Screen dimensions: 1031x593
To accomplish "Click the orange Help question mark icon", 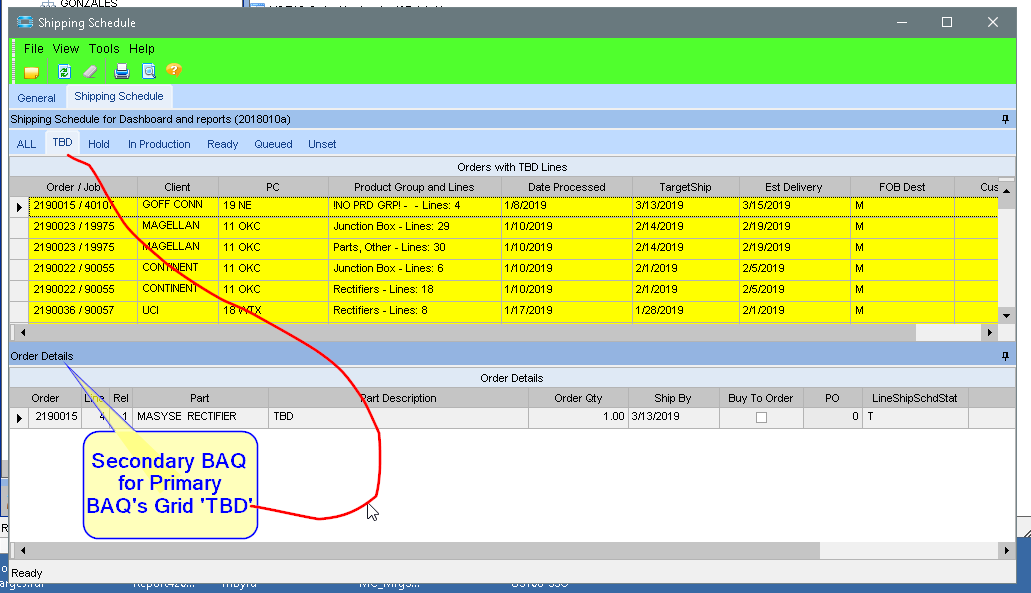I will tap(174, 71).
